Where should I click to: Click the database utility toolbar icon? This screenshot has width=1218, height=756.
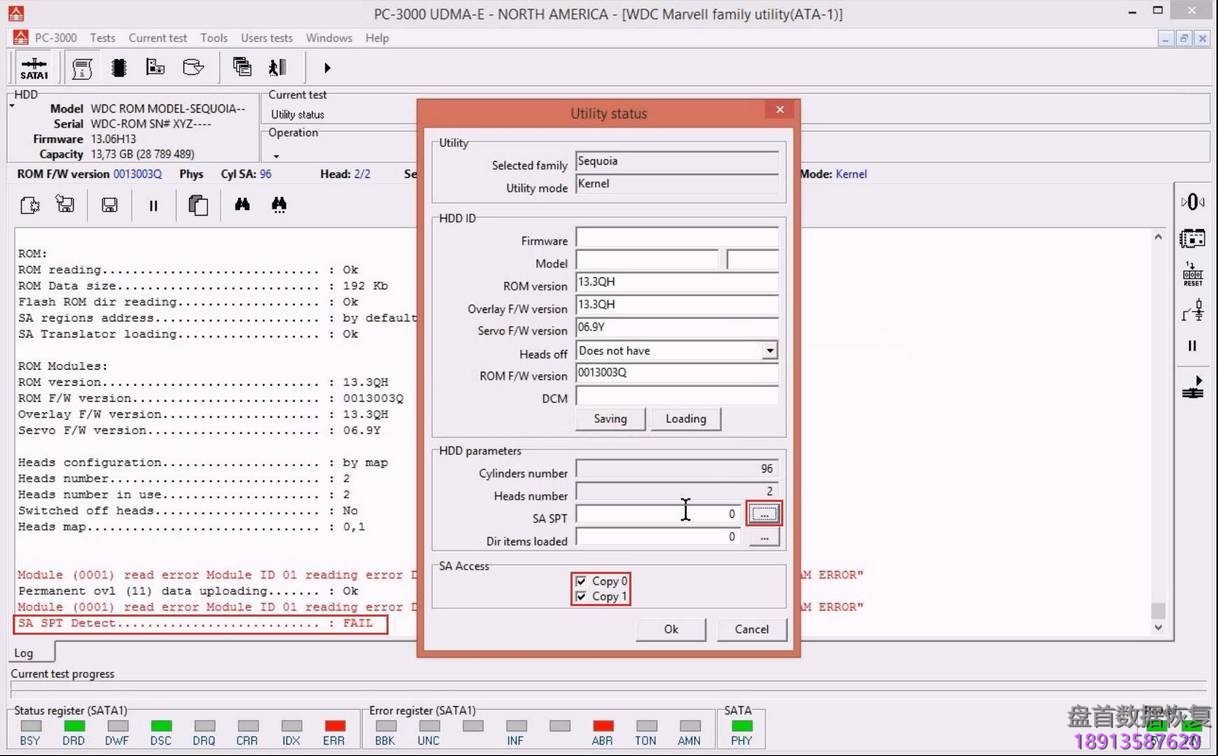click(x=193, y=66)
